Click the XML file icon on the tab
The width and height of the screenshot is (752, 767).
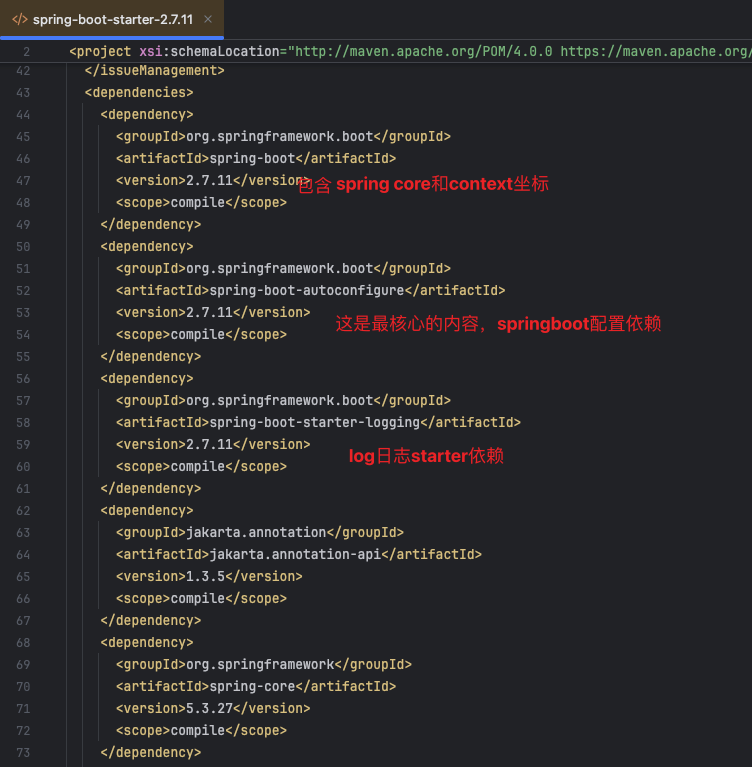click(x=20, y=20)
